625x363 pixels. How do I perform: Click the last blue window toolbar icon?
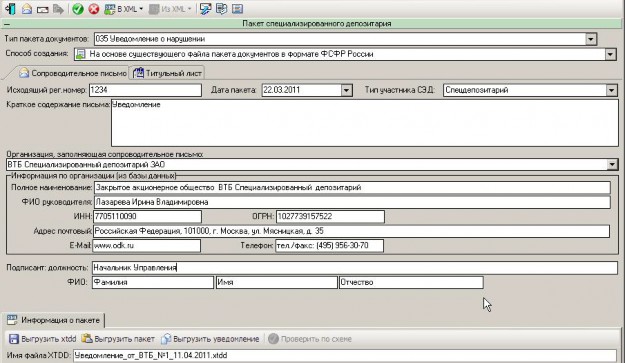(x=237, y=9)
